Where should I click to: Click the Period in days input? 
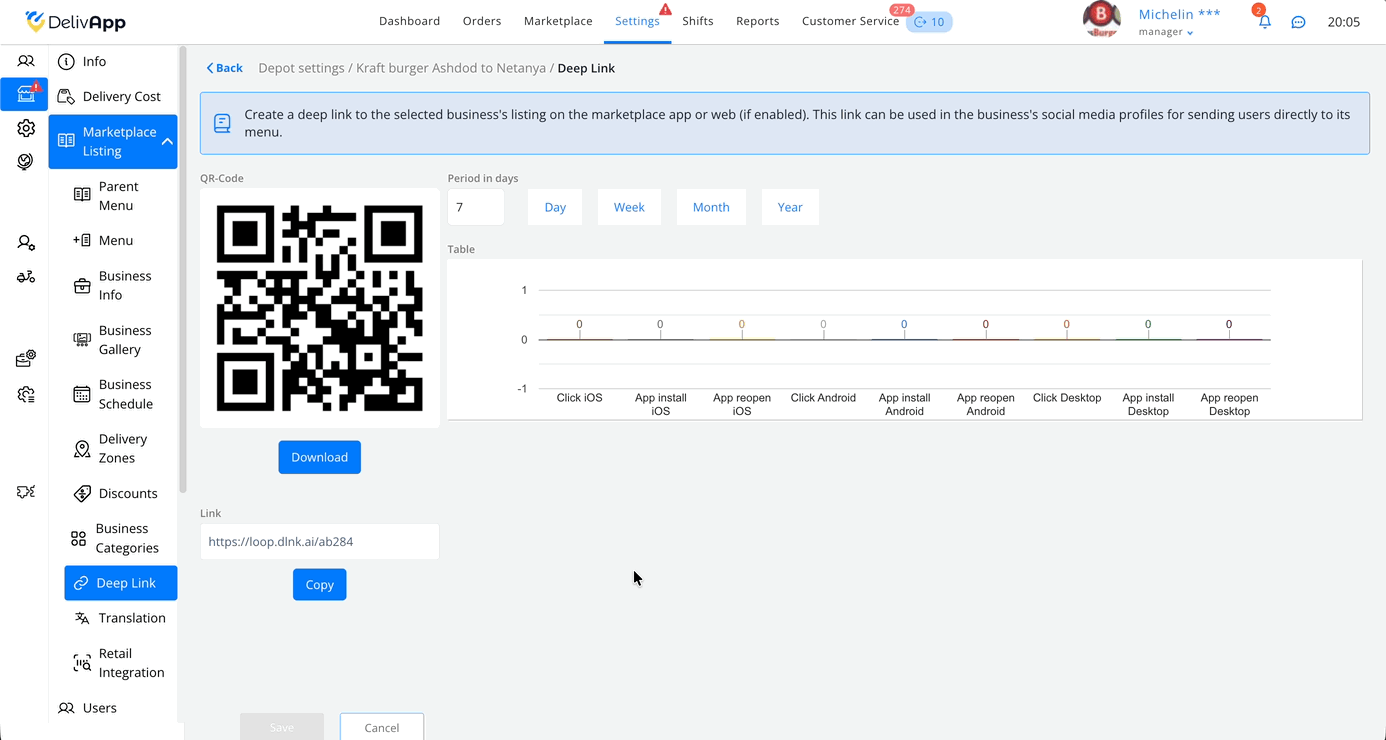(x=476, y=207)
